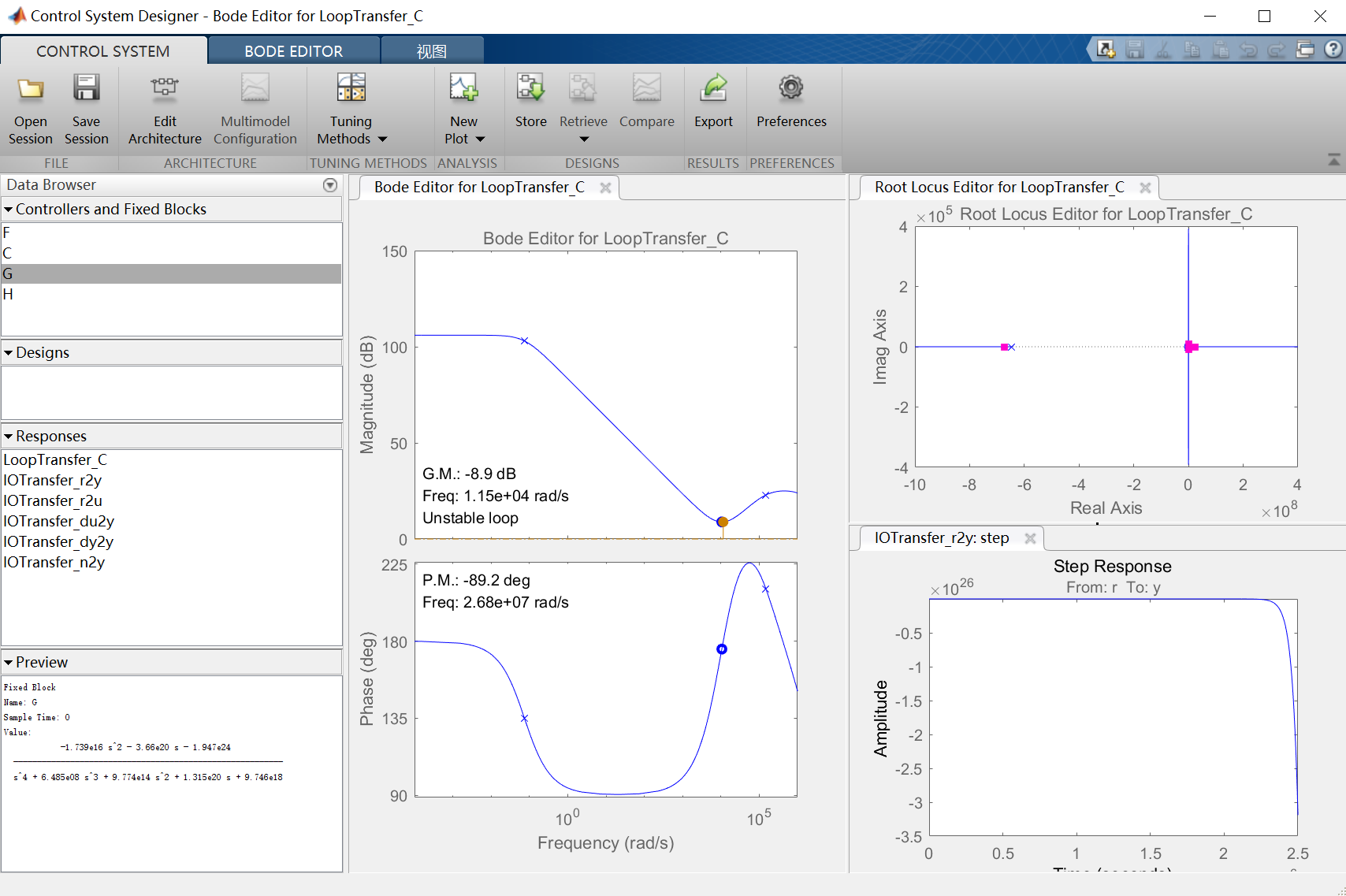Collapse the Preview section
This screenshot has width=1346, height=896.
point(9,663)
